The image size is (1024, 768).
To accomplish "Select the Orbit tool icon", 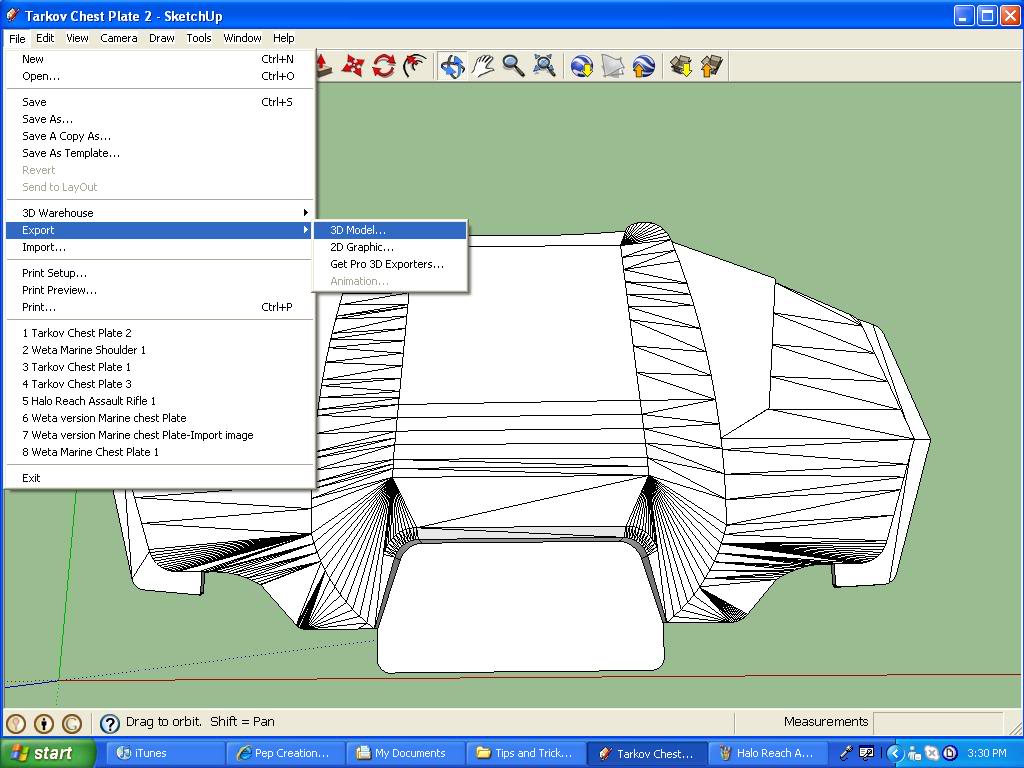I will click(x=453, y=65).
